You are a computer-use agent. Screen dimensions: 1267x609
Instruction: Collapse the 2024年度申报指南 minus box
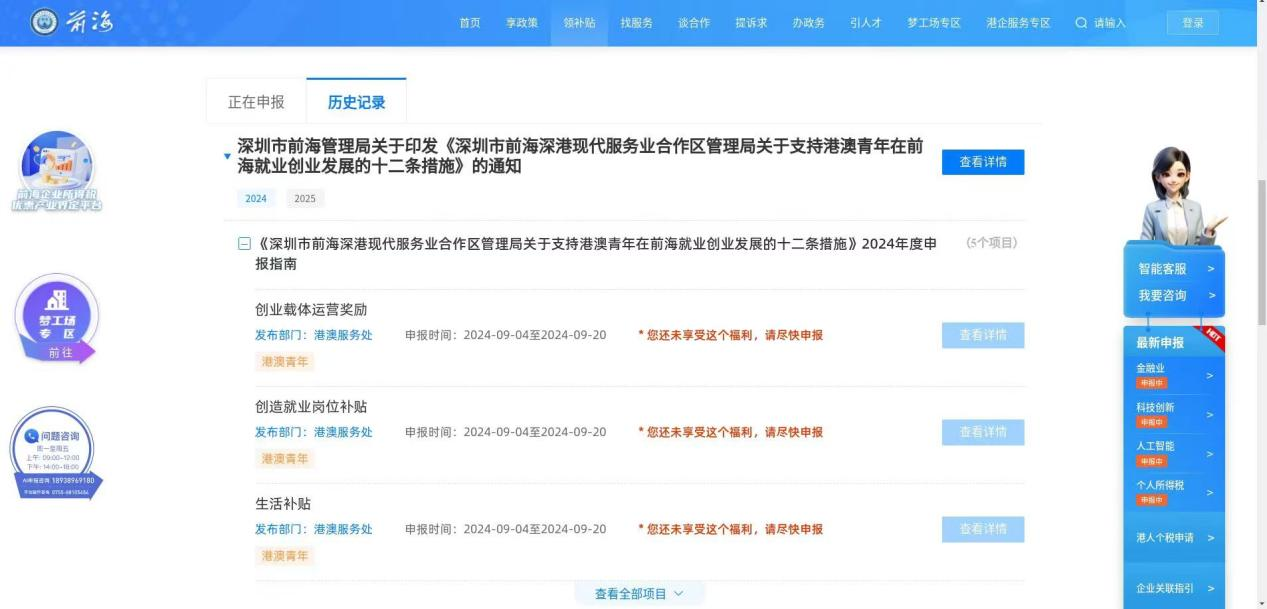pyautogui.click(x=244, y=244)
